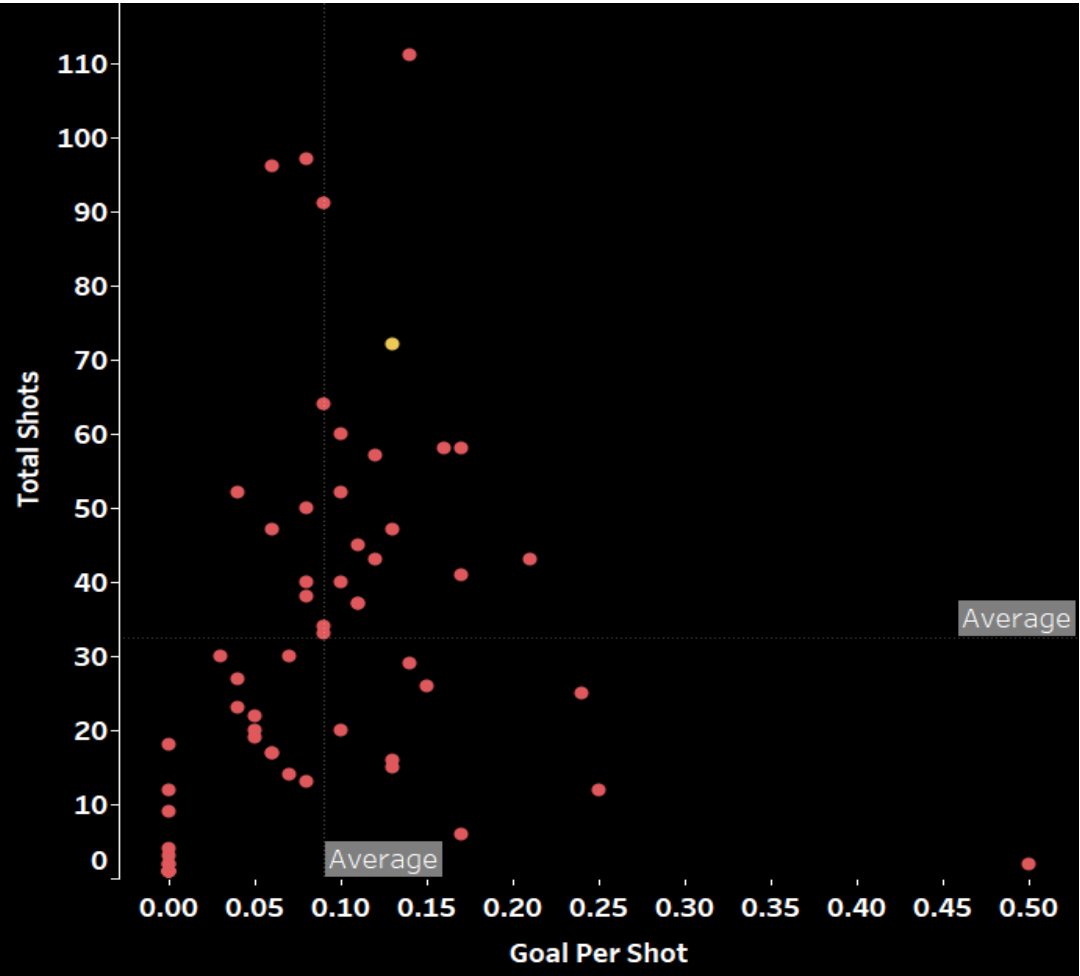Screen dimensions: 1080x976
Task: Select the zero goal-per-shot point at 18 shots
Action: (168, 744)
